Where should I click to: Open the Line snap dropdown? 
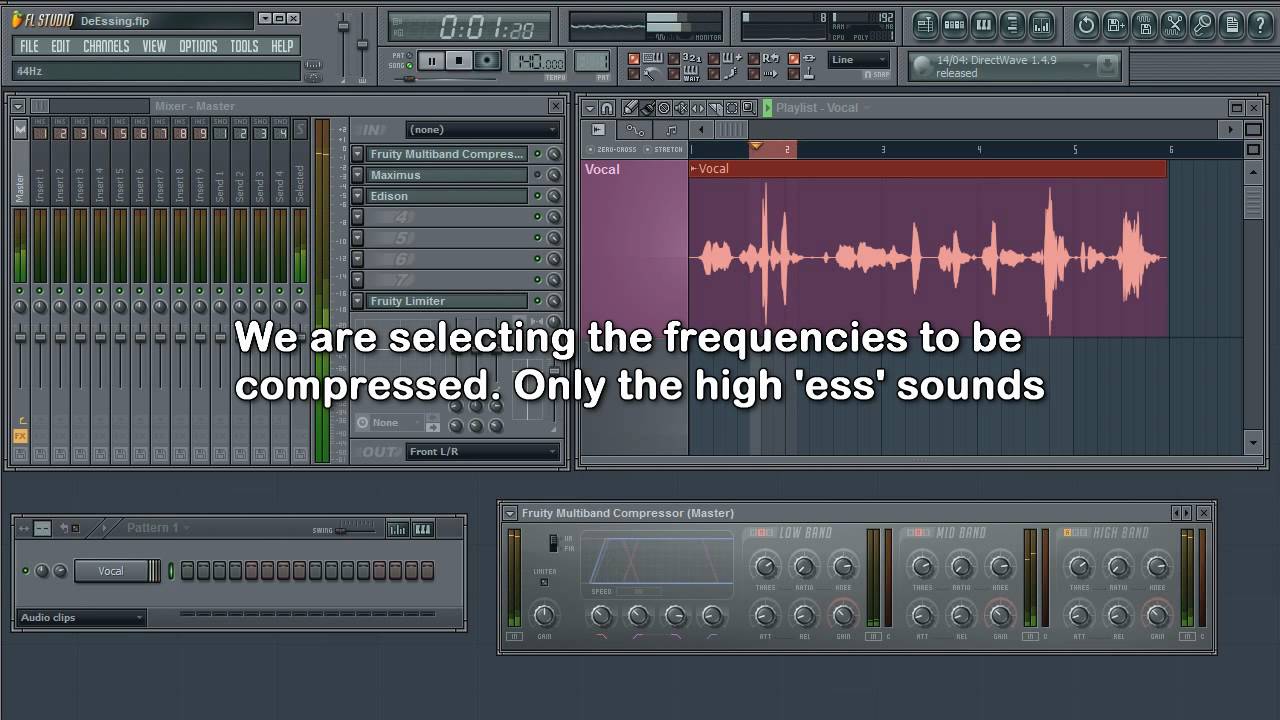859,60
